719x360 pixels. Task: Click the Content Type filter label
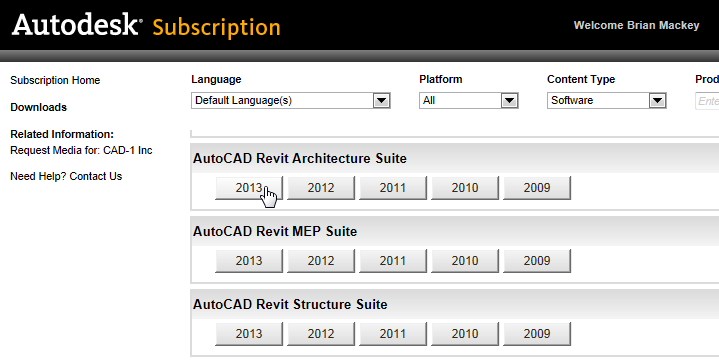(x=581, y=79)
